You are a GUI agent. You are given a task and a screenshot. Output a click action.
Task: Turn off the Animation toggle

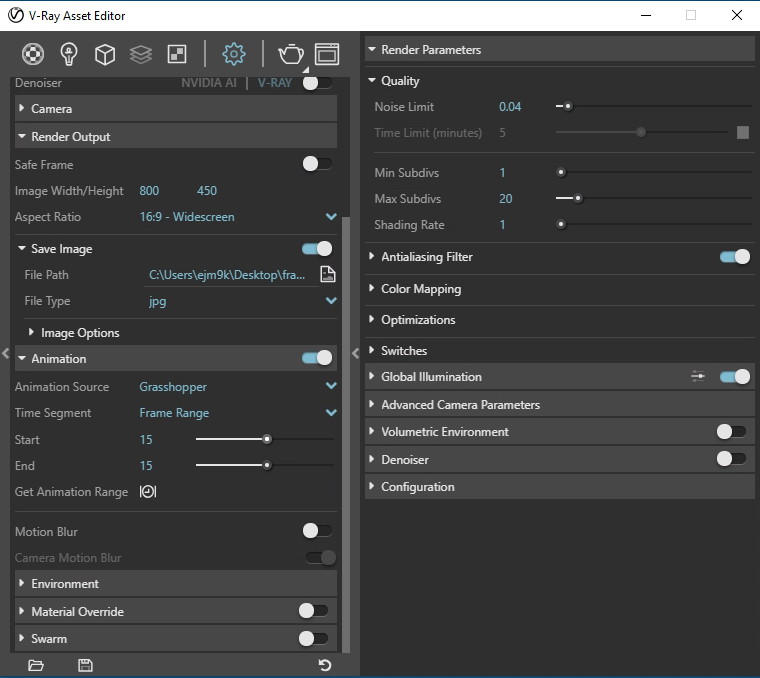point(317,358)
